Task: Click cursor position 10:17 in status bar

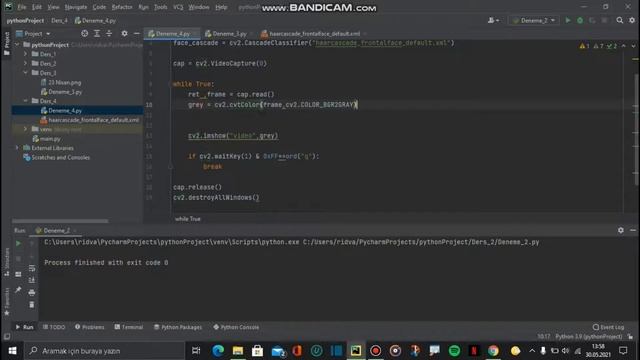Action: coord(544,336)
